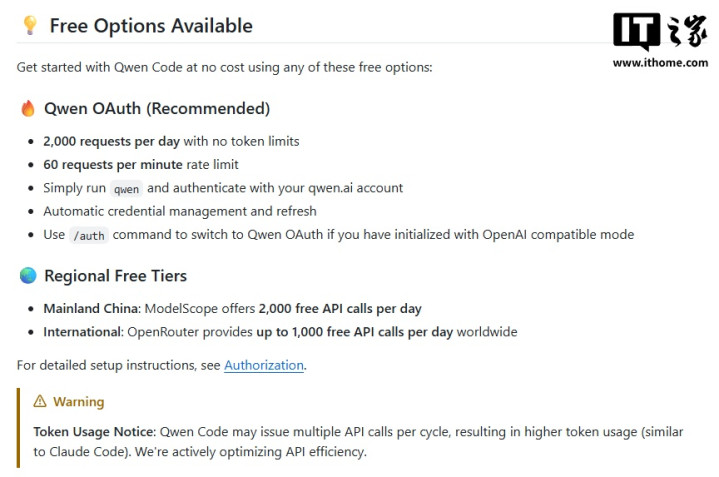Click the warning triangle icon
719x477 pixels.
pyautogui.click(x=40, y=401)
